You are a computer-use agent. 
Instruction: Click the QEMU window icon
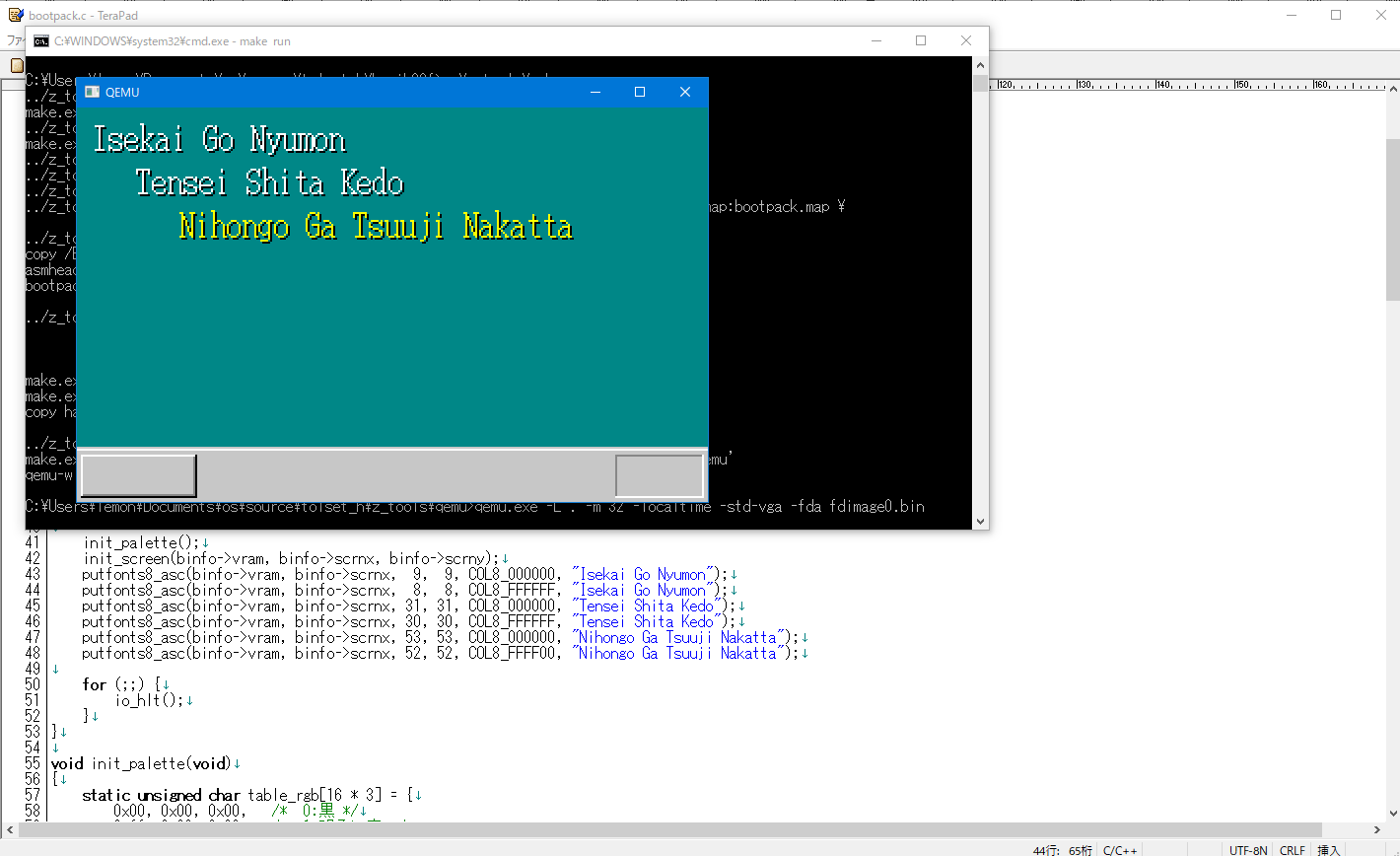tap(92, 92)
